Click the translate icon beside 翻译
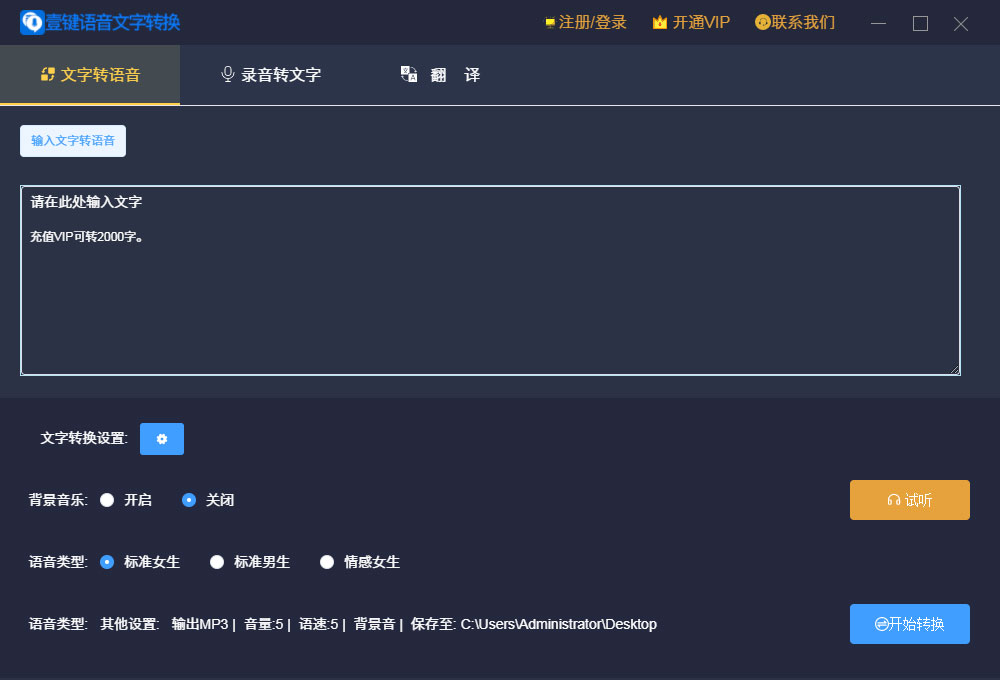Image resolution: width=1000 pixels, height=680 pixels. click(409, 74)
